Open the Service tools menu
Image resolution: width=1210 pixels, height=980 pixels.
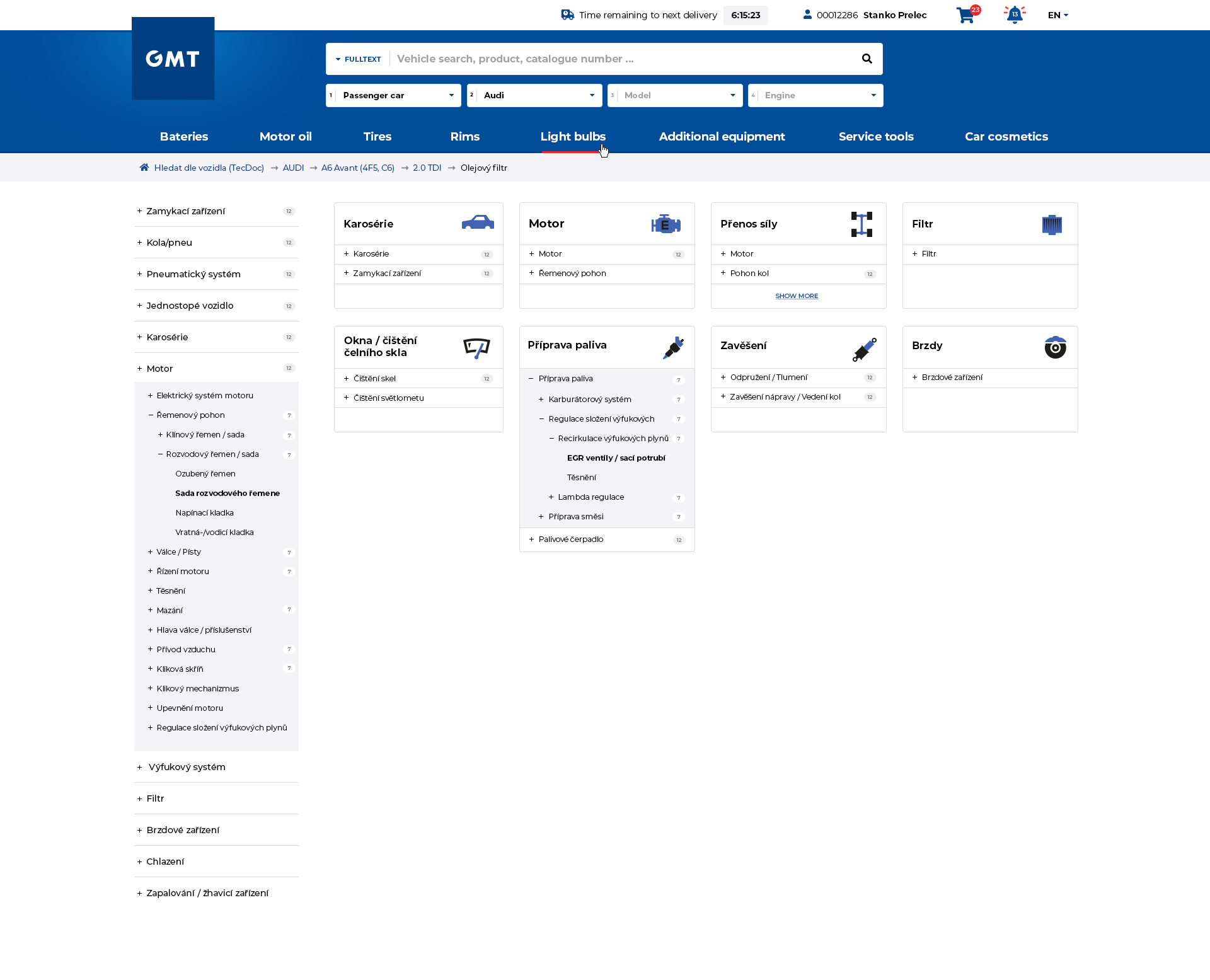(876, 137)
